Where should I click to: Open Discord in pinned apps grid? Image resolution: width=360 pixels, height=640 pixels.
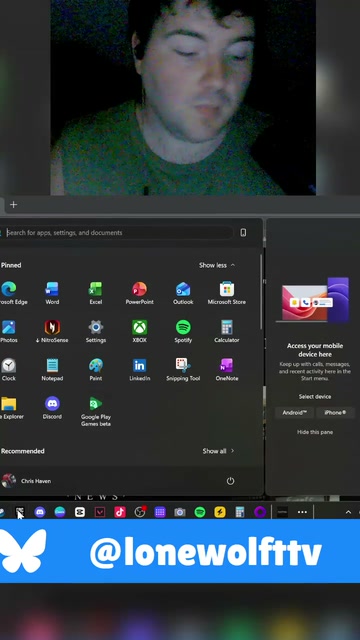(x=52, y=408)
